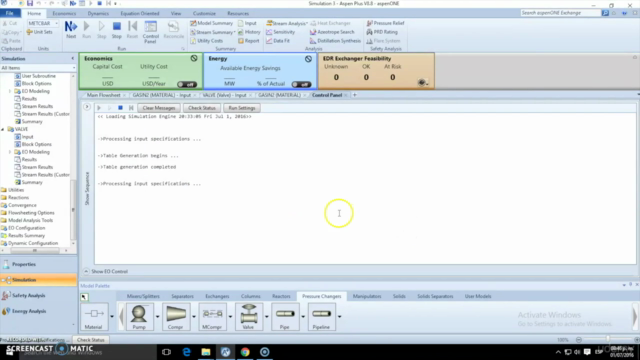Collapse the VALVE tree node
This screenshot has width=640, height=360.
click(3, 129)
